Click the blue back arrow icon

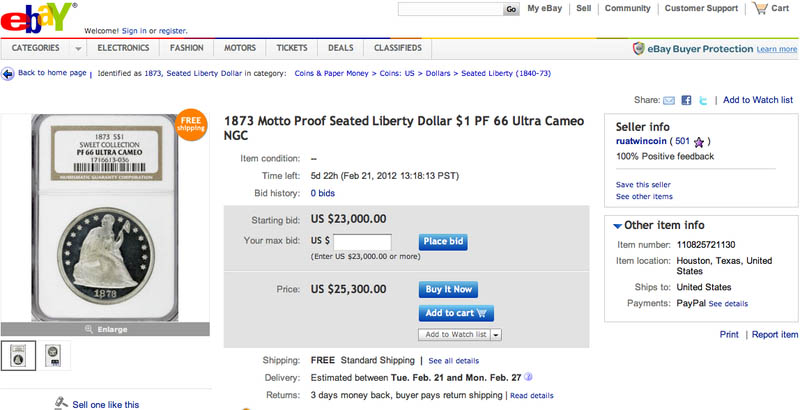click(x=8, y=74)
